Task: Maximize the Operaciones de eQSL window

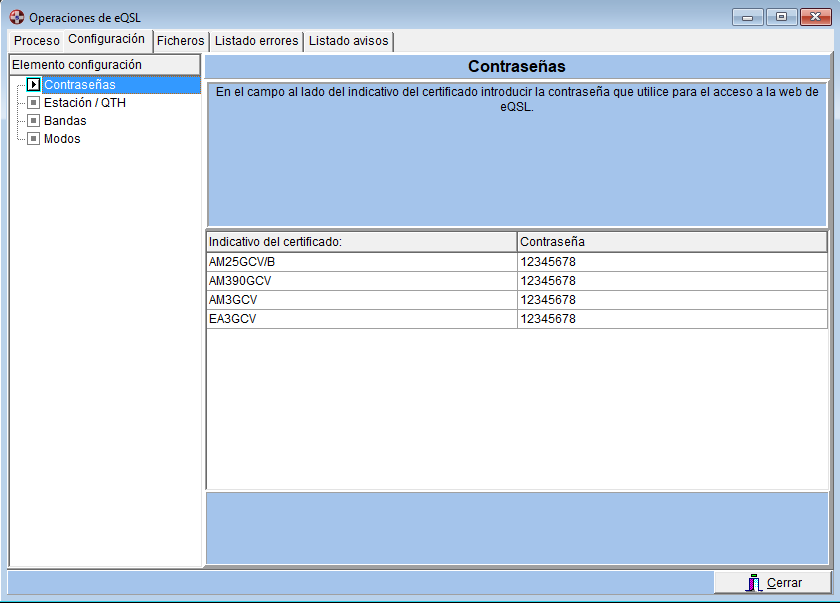Action: [x=781, y=17]
